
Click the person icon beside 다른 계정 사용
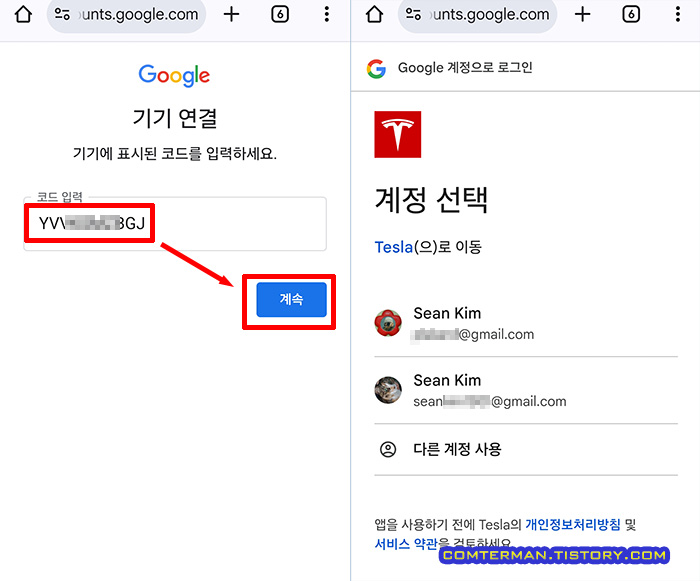click(388, 449)
